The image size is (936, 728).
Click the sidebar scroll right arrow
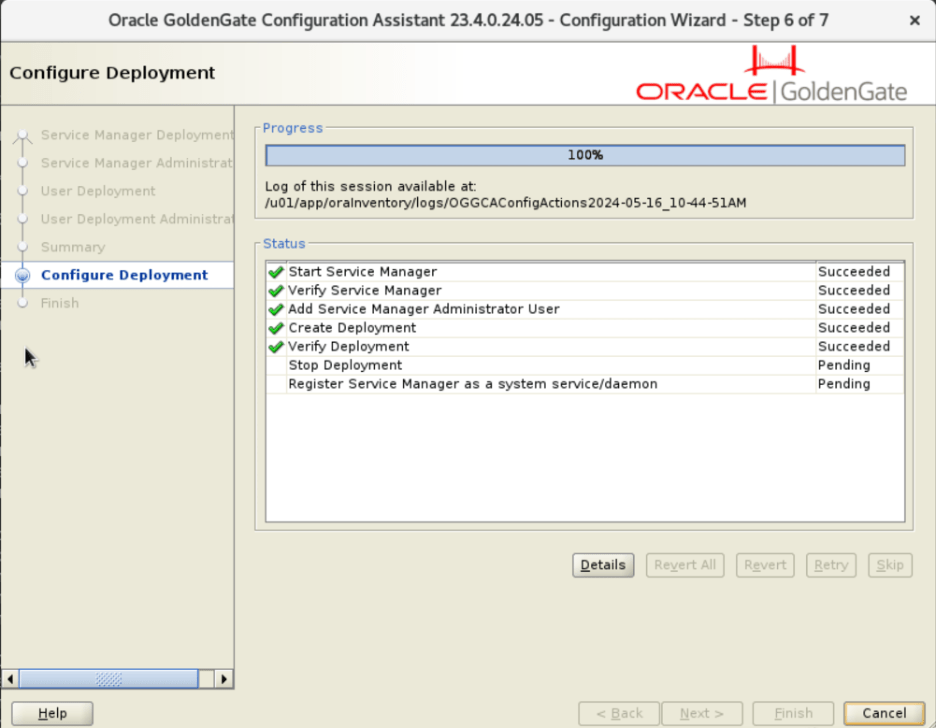click(224, 679)
